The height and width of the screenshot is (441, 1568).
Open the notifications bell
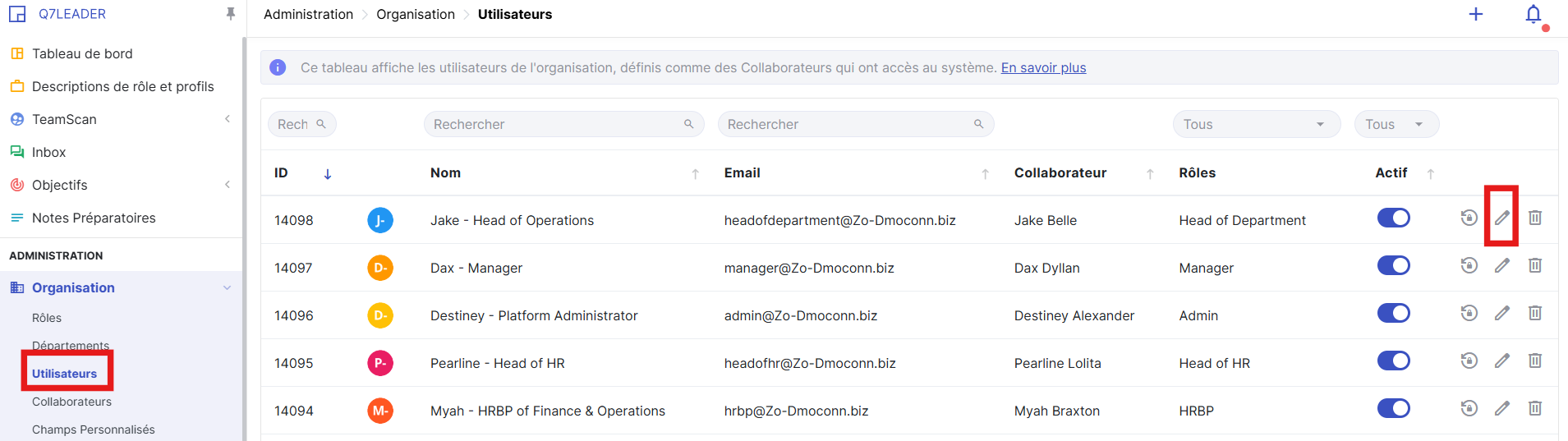click(x=1533, y=15)
